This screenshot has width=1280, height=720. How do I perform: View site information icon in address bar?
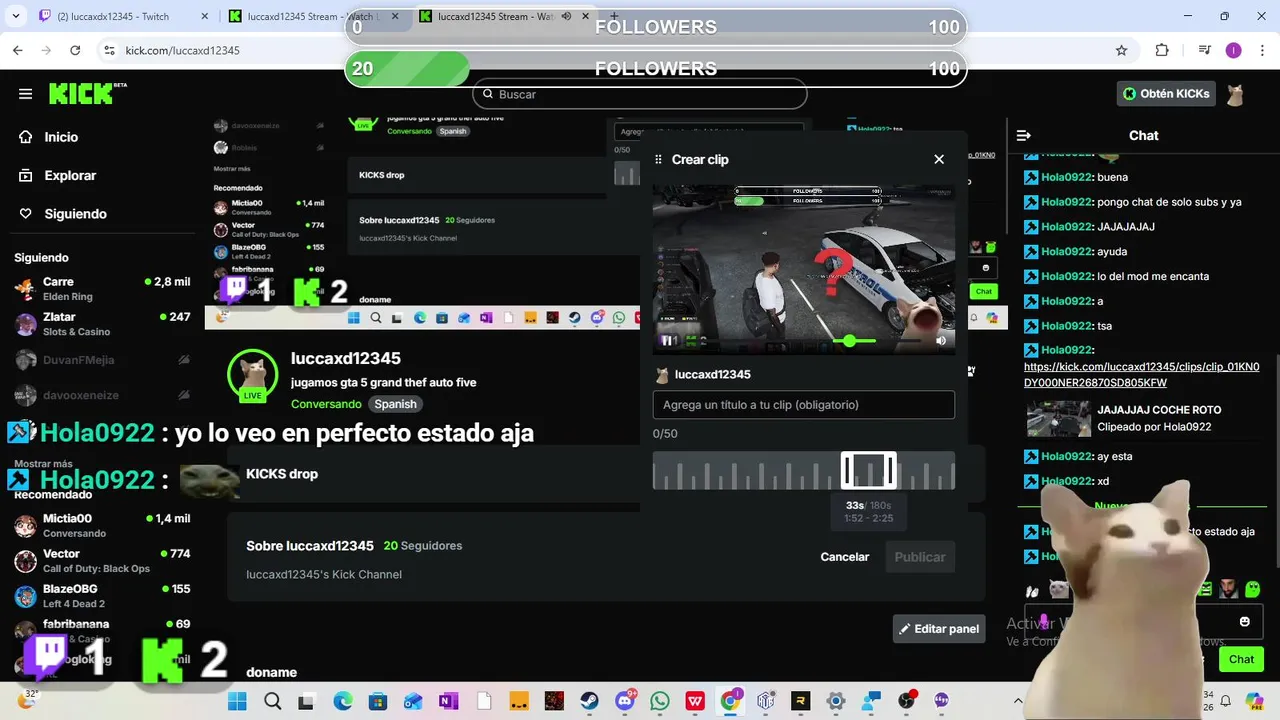[x=109, y=50]
